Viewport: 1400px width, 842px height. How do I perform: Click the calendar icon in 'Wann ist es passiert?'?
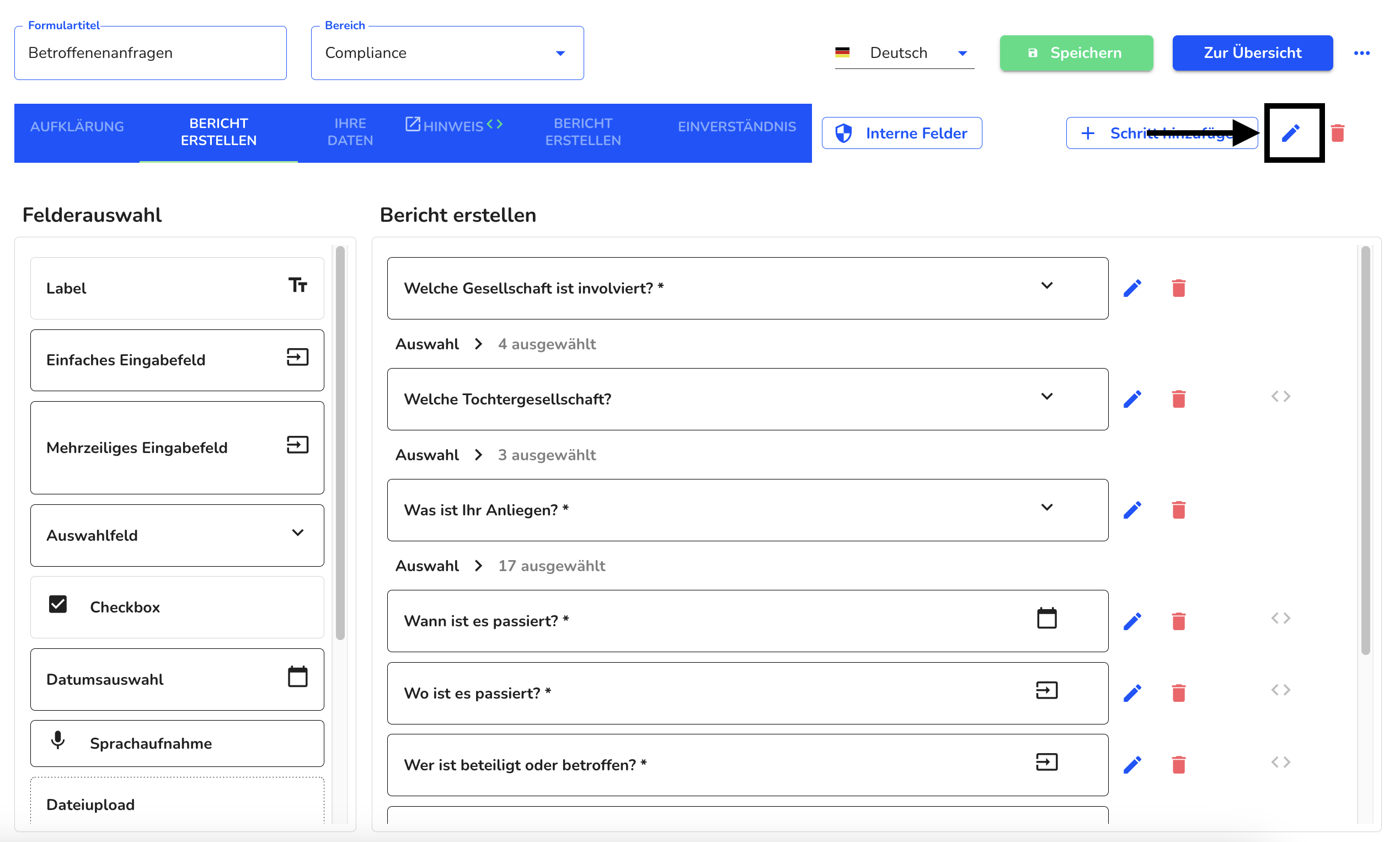coord(1046,619)
